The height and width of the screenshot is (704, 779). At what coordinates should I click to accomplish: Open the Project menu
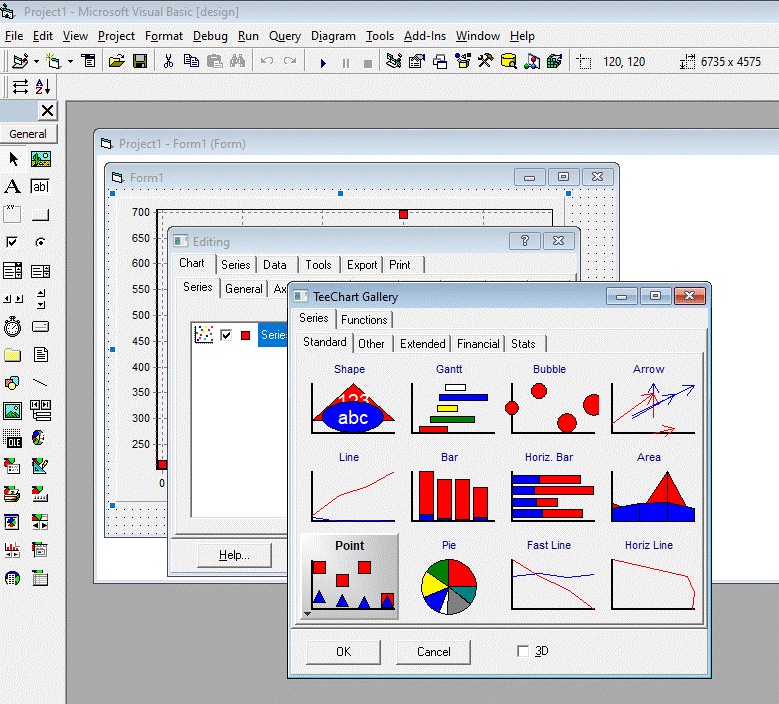point(116,36)
